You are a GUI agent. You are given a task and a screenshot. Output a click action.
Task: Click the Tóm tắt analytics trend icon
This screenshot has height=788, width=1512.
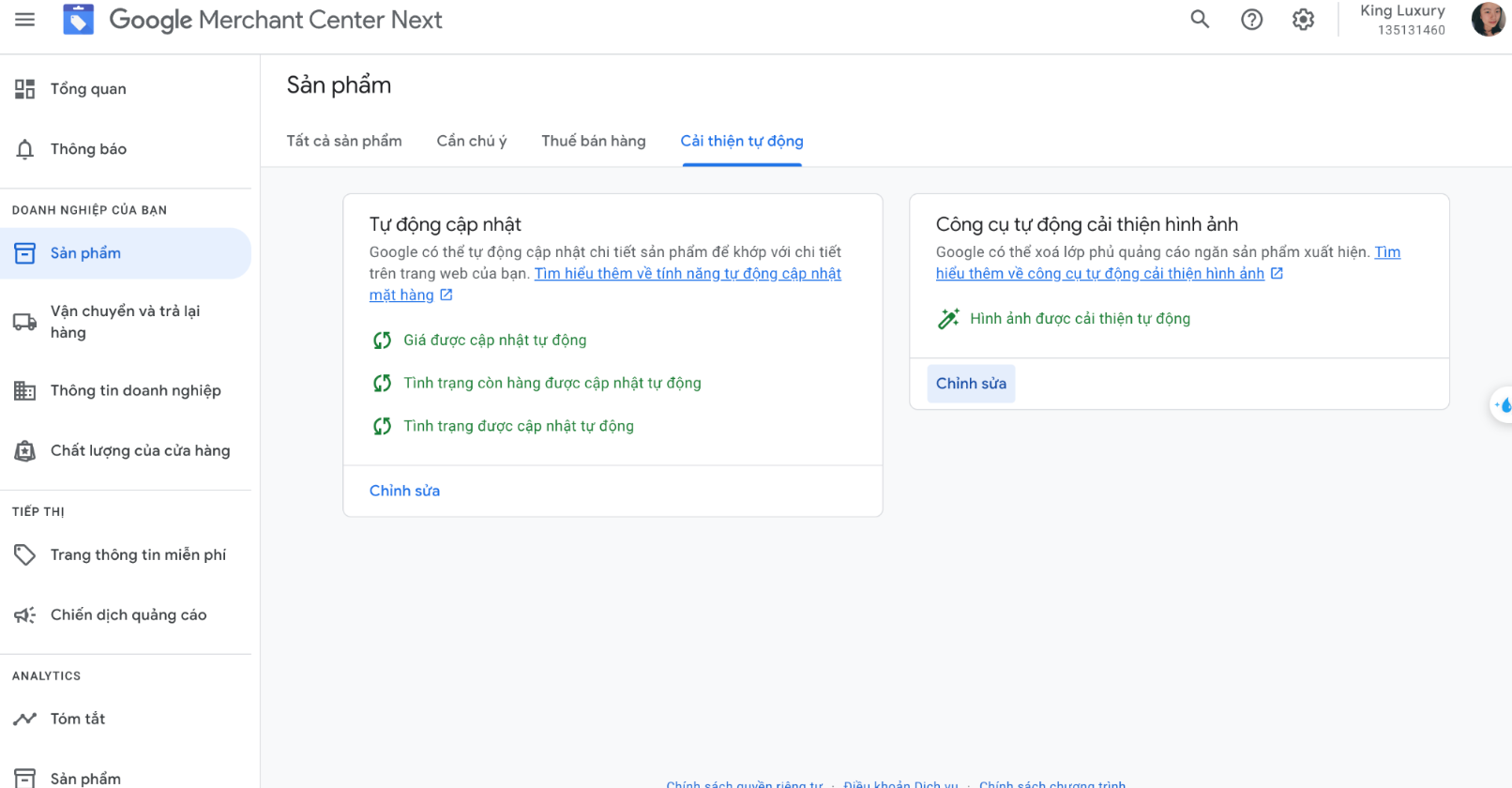pyautogui.click(x=25, y=720)
